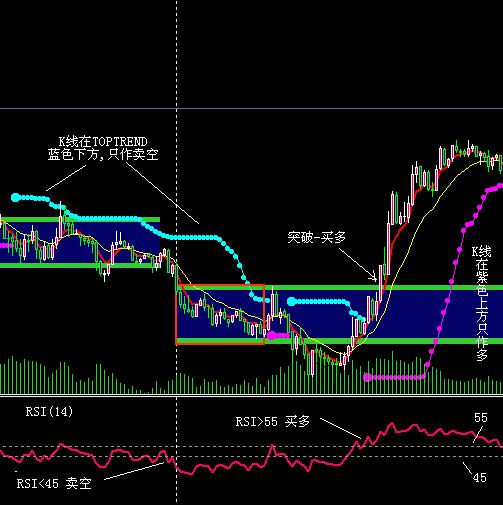Viewport: 503px width, 505px height.
Task: Click the upper-left blue consolidation box
Action: [80, 242]
